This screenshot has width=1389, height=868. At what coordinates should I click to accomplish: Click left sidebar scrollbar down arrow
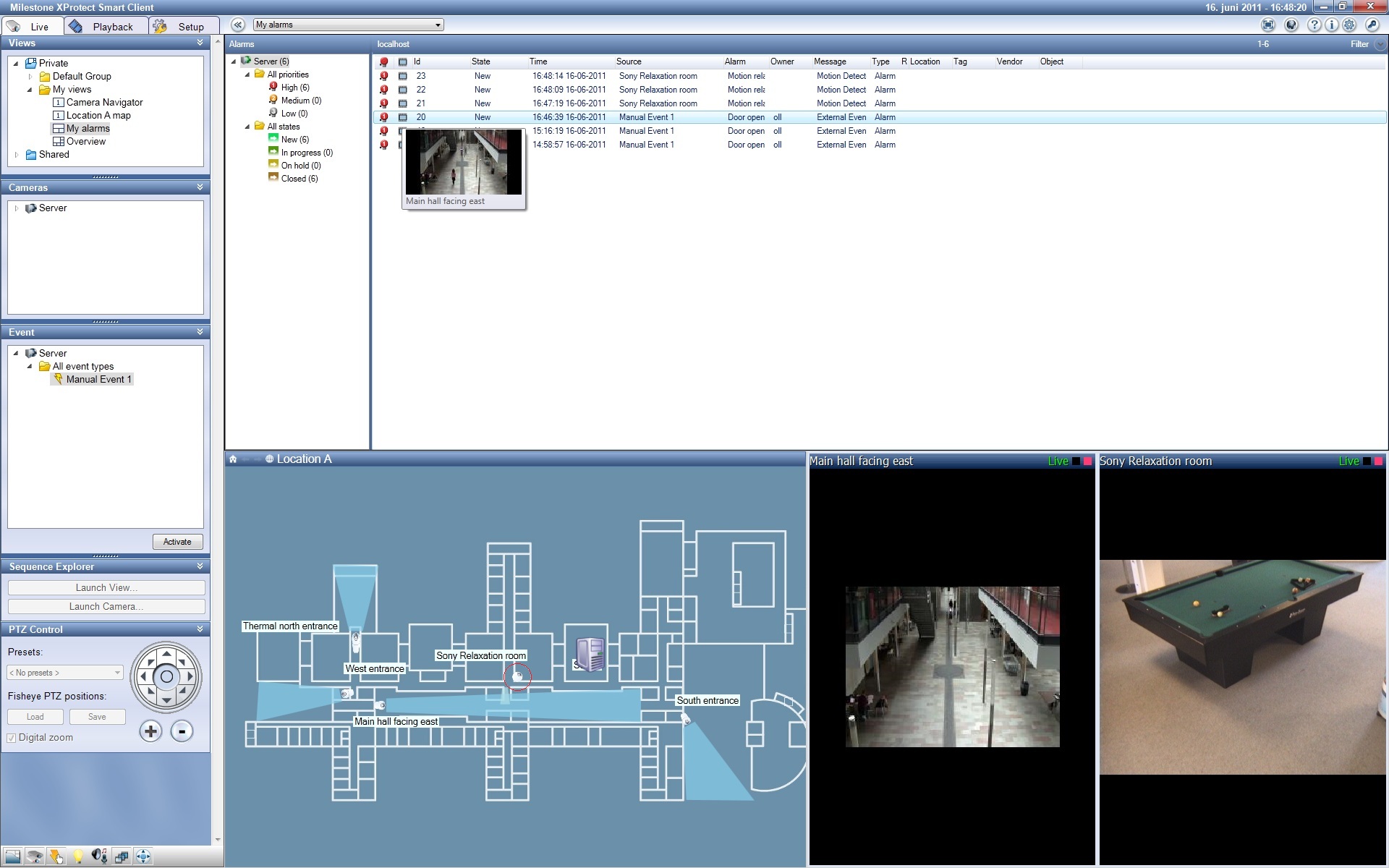218,840
